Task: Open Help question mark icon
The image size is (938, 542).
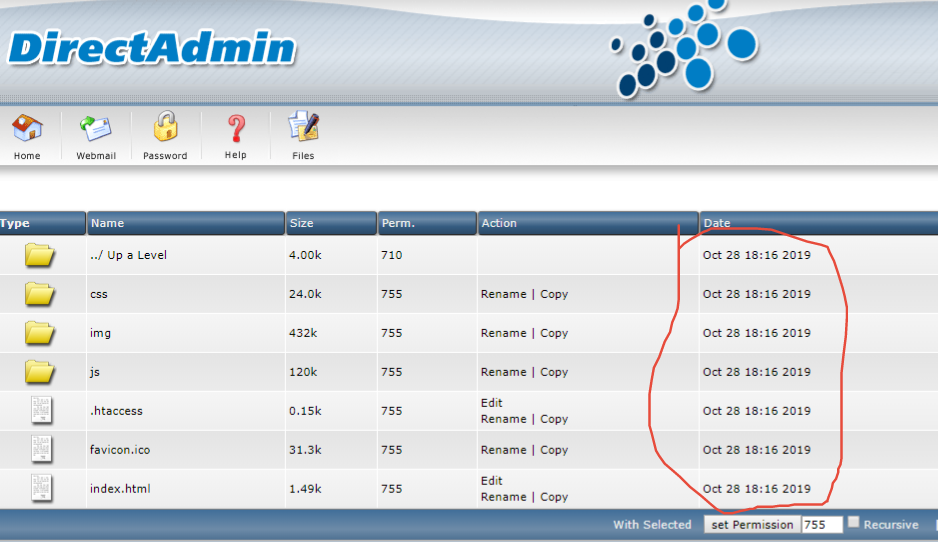Action: click(236, 129)
